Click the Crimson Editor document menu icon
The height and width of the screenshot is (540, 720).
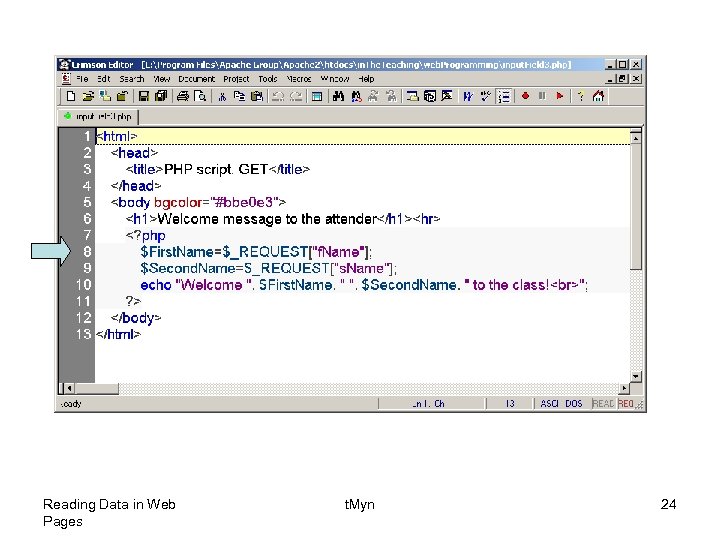click(x=66, y=79)
